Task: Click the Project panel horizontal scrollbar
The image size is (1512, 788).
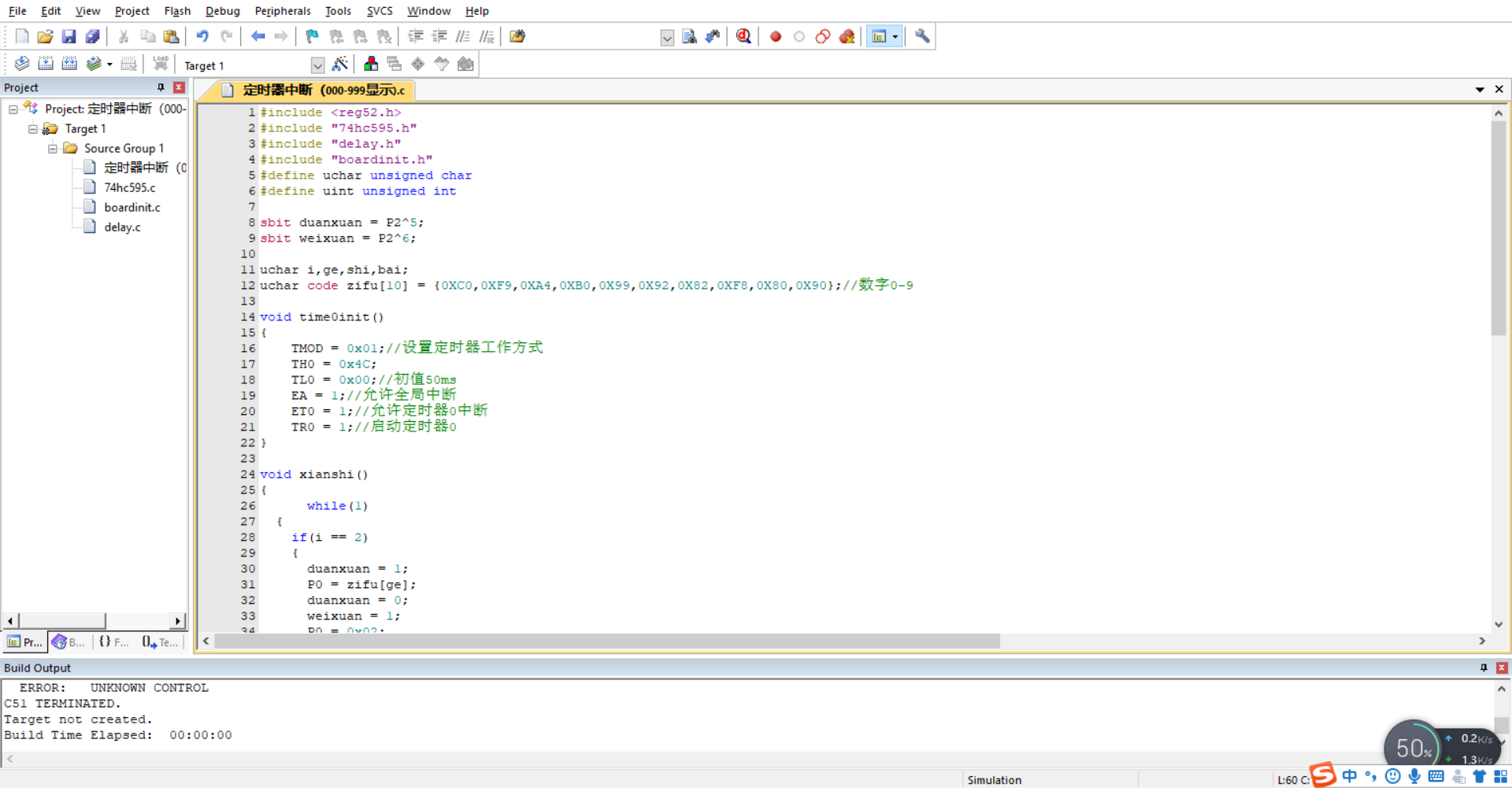Action: pos(94,621)
